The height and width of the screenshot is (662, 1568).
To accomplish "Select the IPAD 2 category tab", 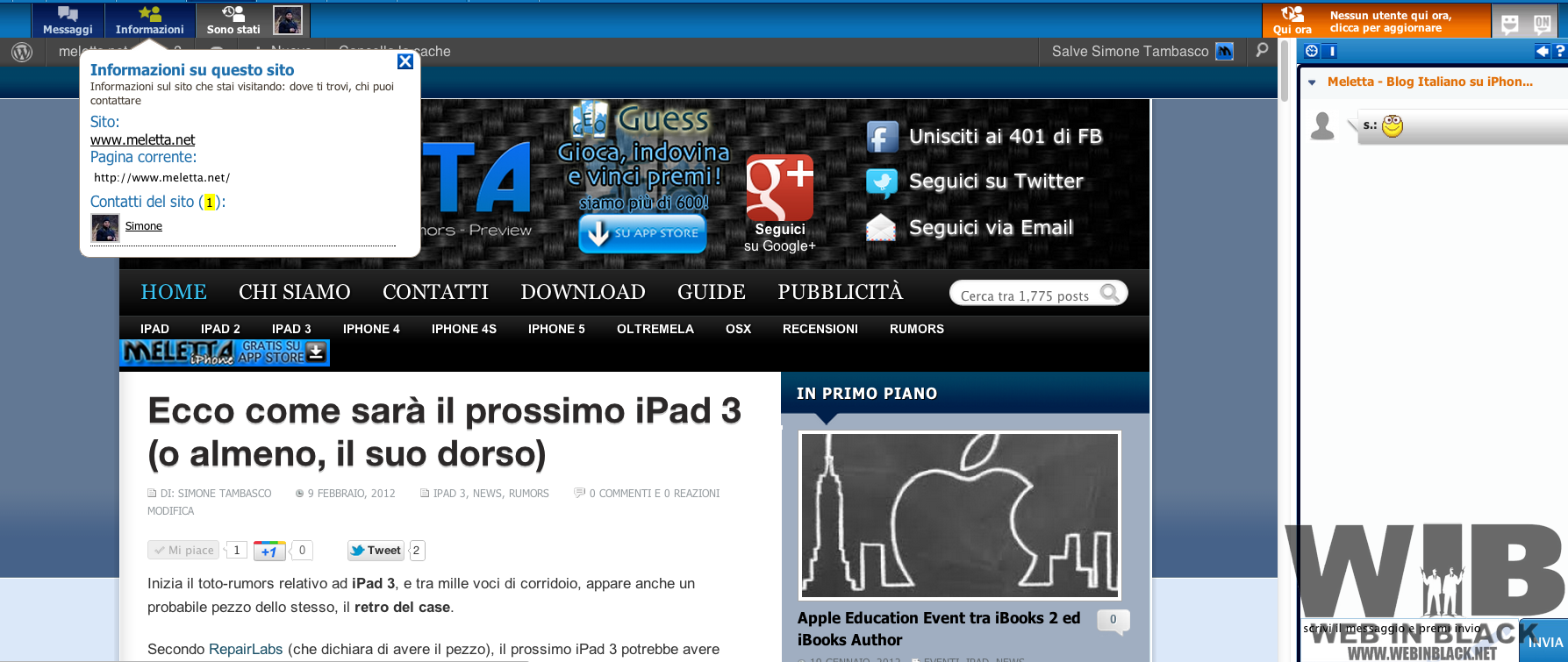I will tap(220, 329).
